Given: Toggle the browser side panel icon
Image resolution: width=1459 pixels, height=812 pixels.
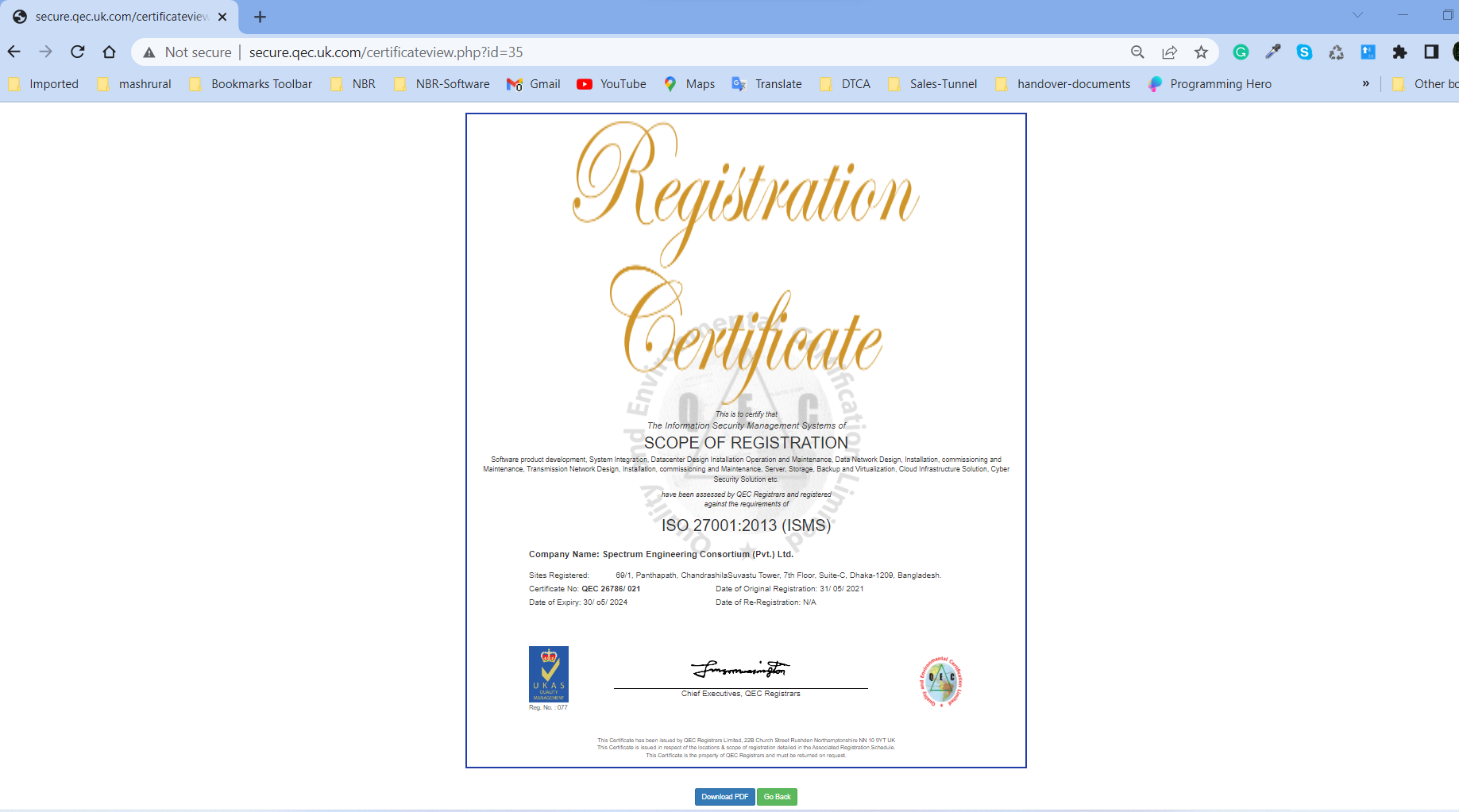Looking at the screenshot, I should pos(1431,52).
